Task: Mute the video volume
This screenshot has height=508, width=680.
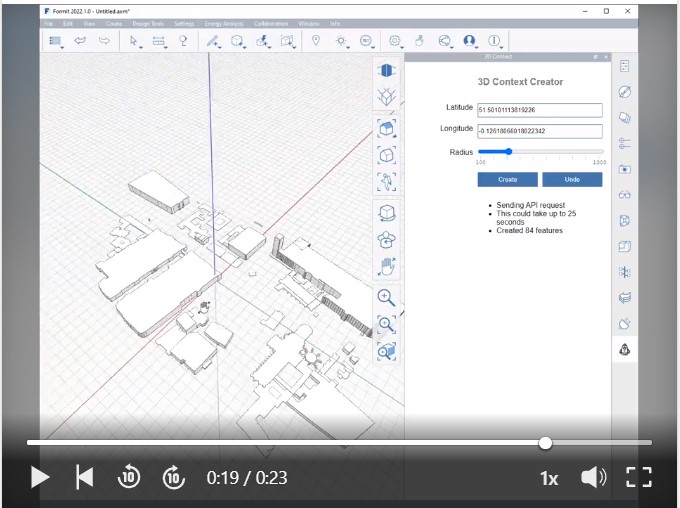Action: click(x=593, y=477)
